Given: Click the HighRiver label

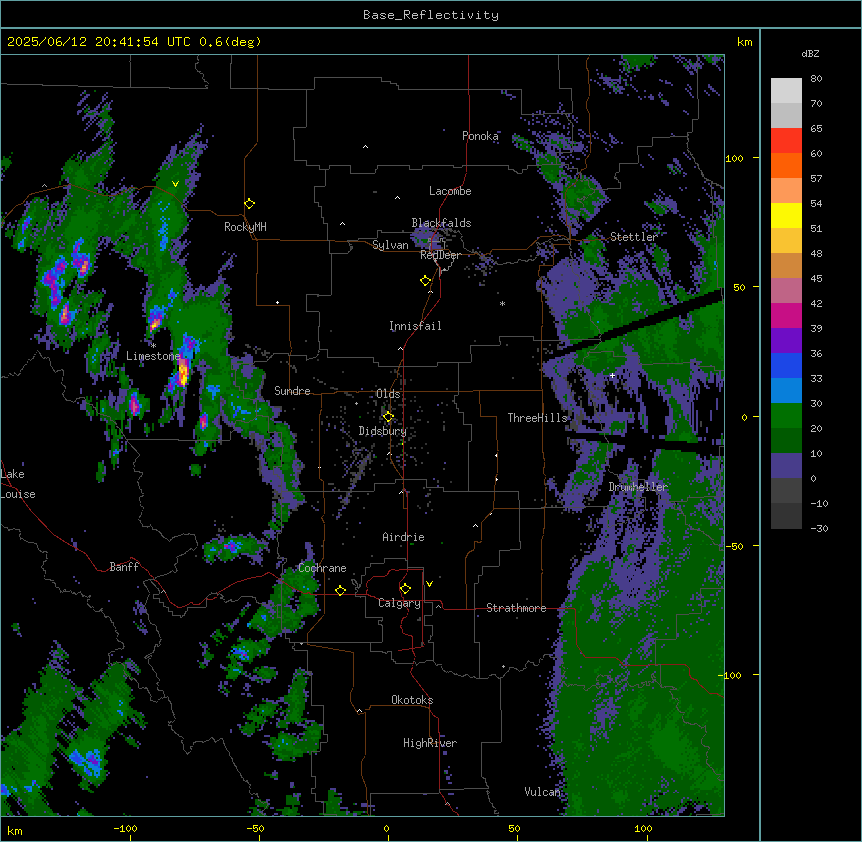Looking at the screenshot, I should click(430, 743).
